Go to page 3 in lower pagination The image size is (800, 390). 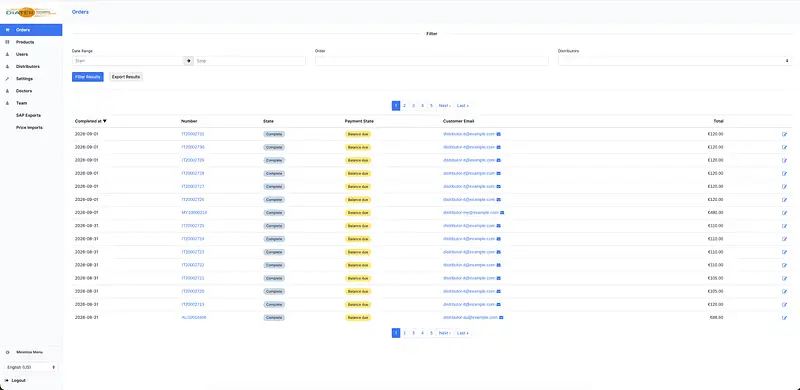[x=413, y=333]
